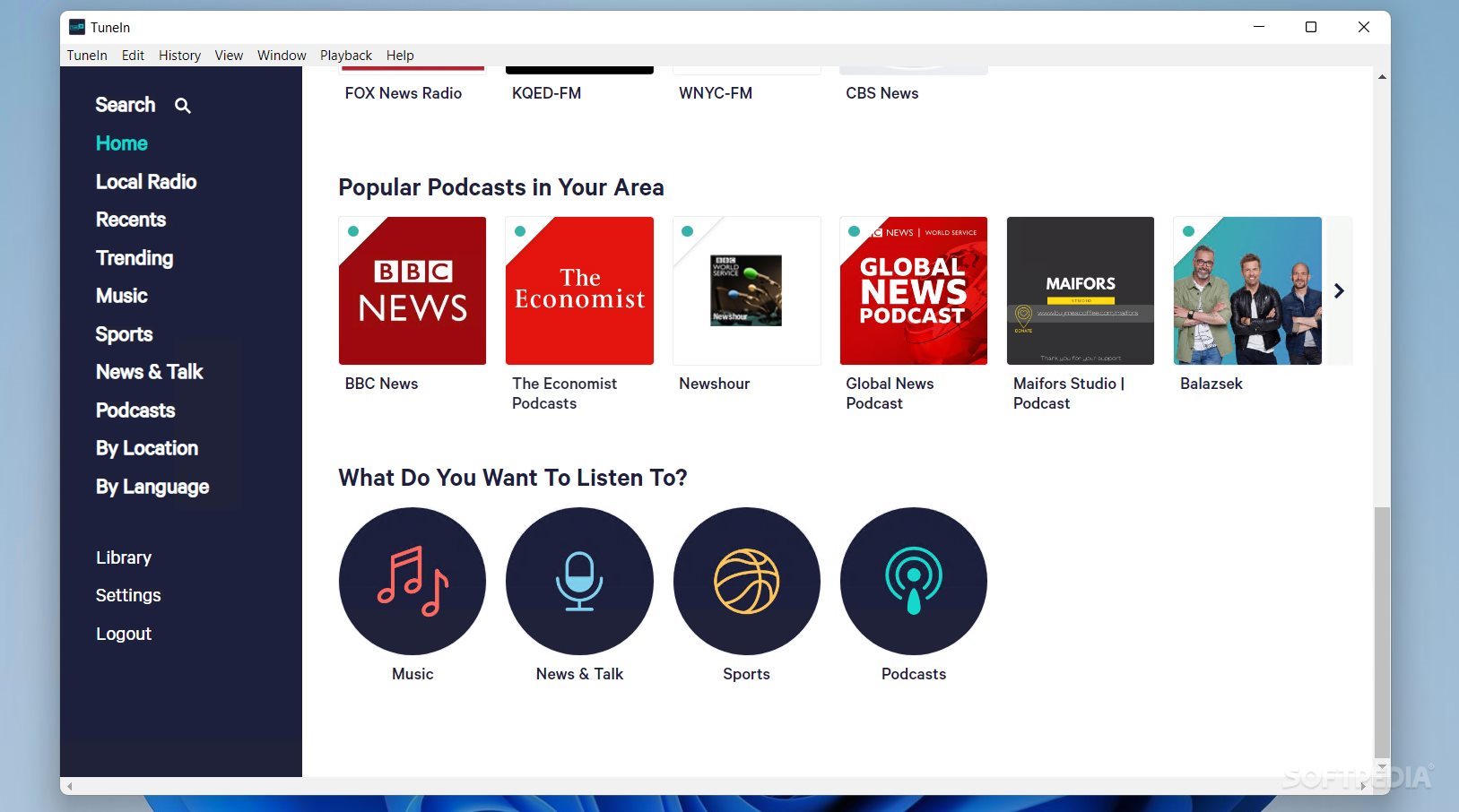
Task: Click BBC News title text
Action: [x=381, y=384]
